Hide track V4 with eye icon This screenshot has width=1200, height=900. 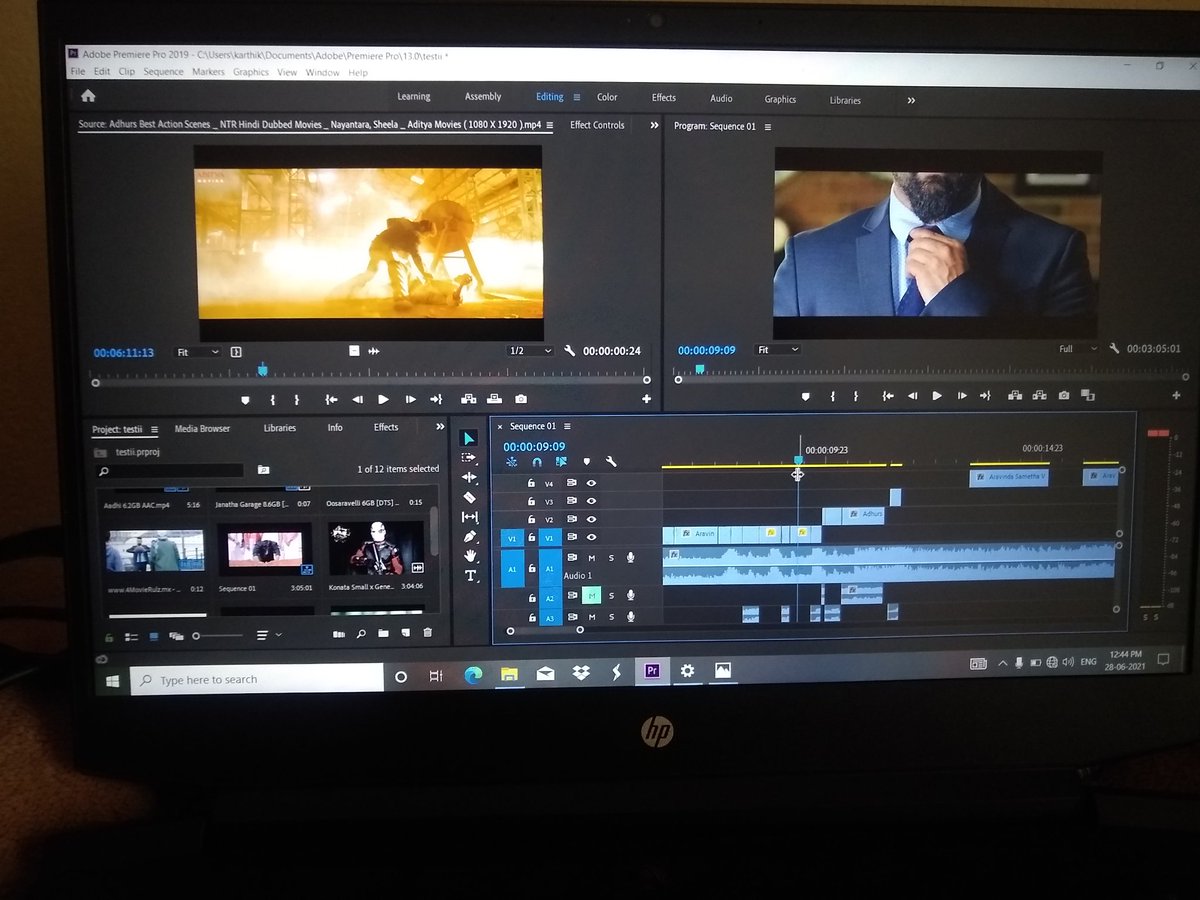(x=591, y=483)
